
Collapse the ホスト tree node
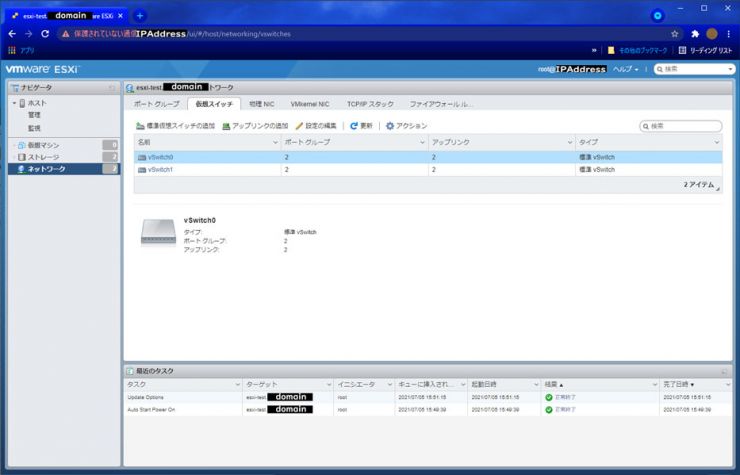[14, 103]
